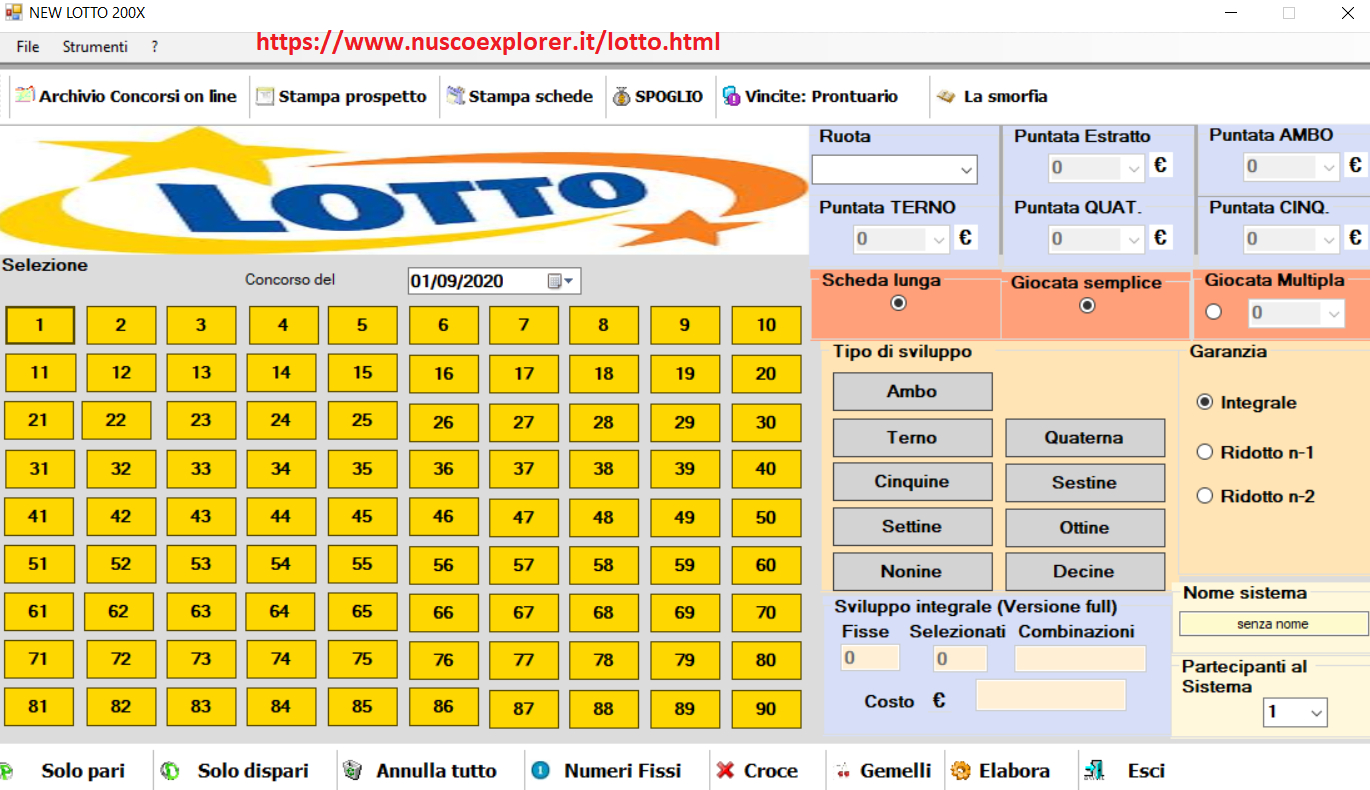This screenshot has width=1370, height=790.
Task: Select lotto number 1
Action: (x=40, y=324)
